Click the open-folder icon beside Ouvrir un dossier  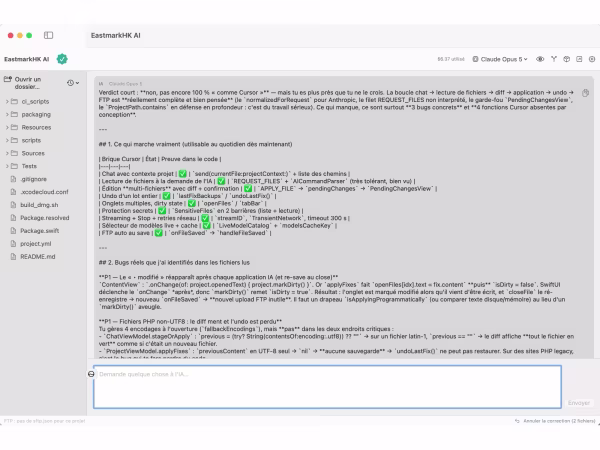point(8,79)
